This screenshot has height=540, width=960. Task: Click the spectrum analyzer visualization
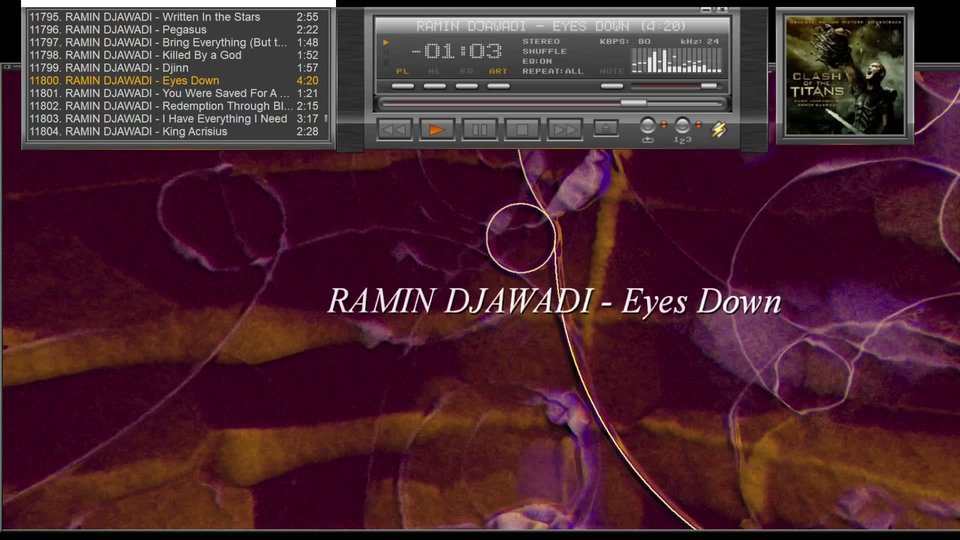point(677,61)
